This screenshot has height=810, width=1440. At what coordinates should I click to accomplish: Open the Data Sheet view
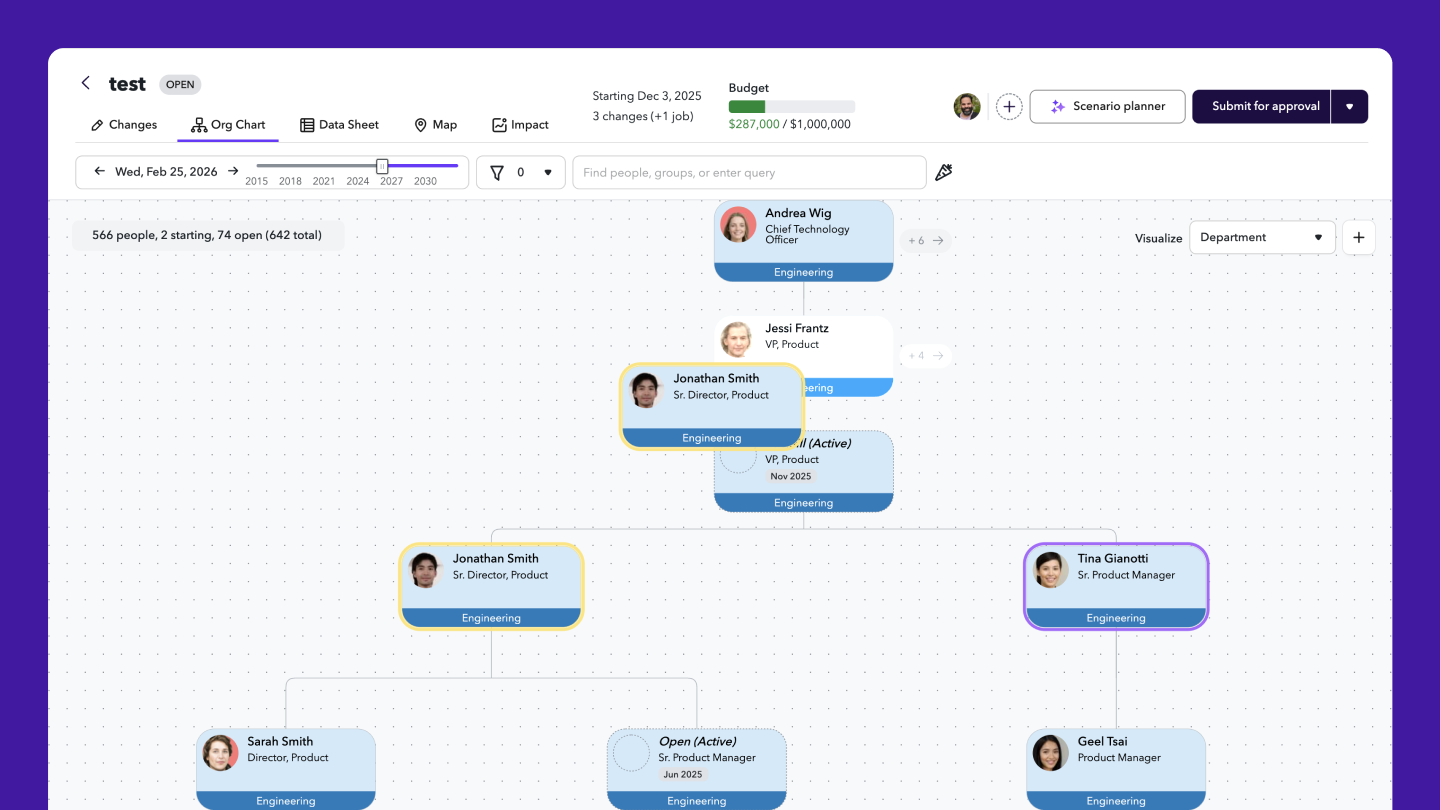pyautogui.click(x=339, y=124)
